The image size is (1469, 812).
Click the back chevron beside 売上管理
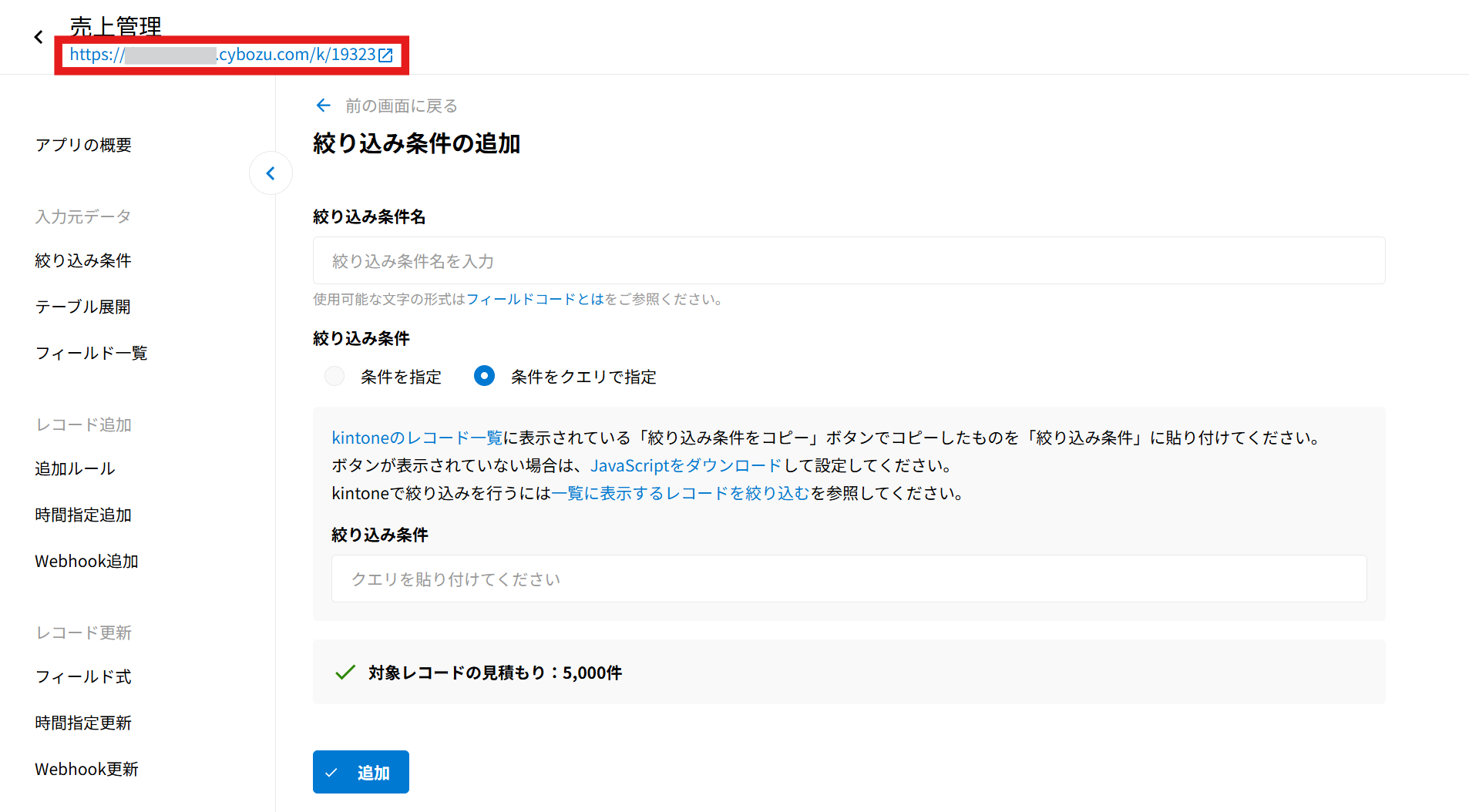point(39,37)
